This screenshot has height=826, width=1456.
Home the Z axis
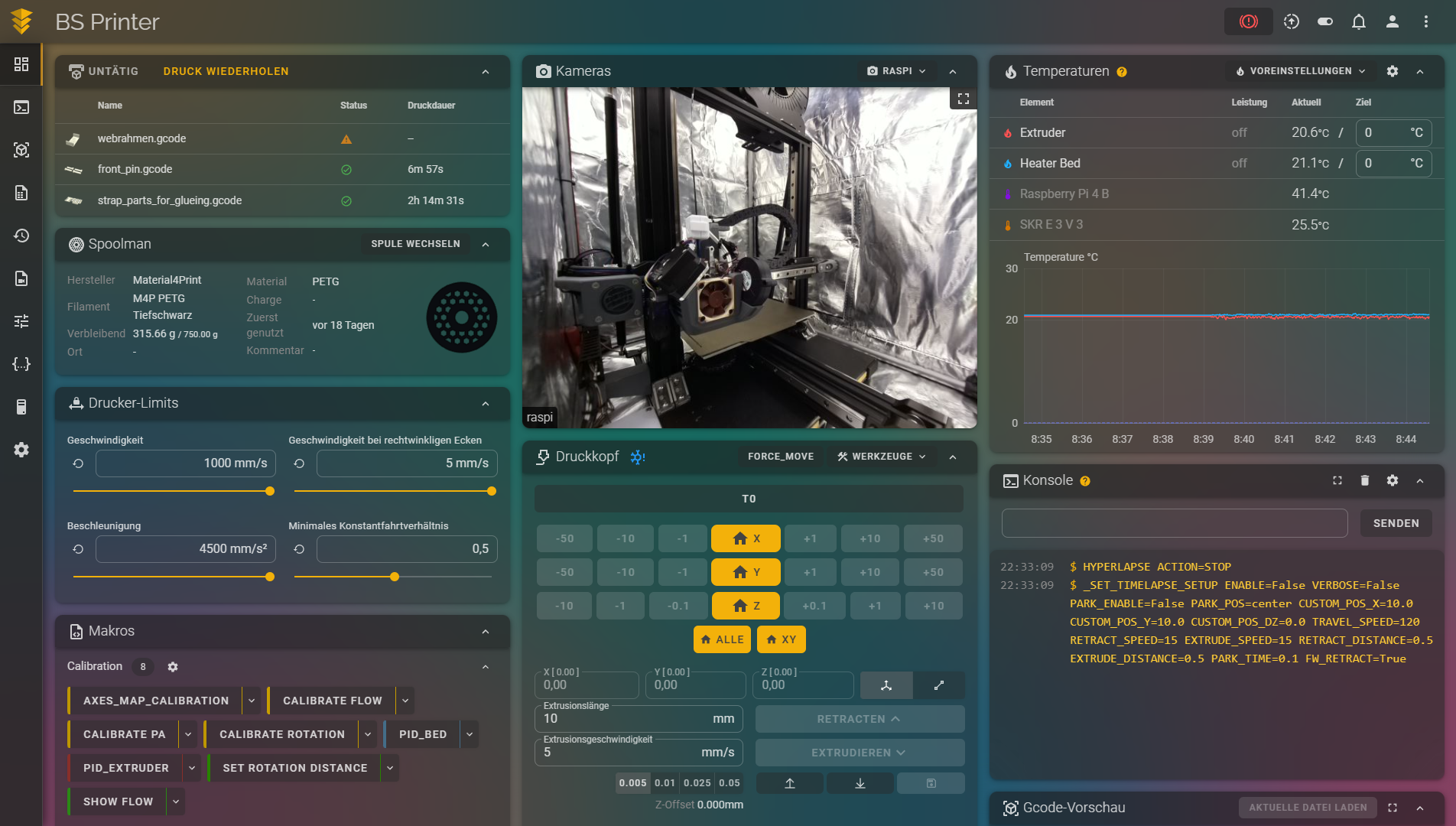point(746,605)
